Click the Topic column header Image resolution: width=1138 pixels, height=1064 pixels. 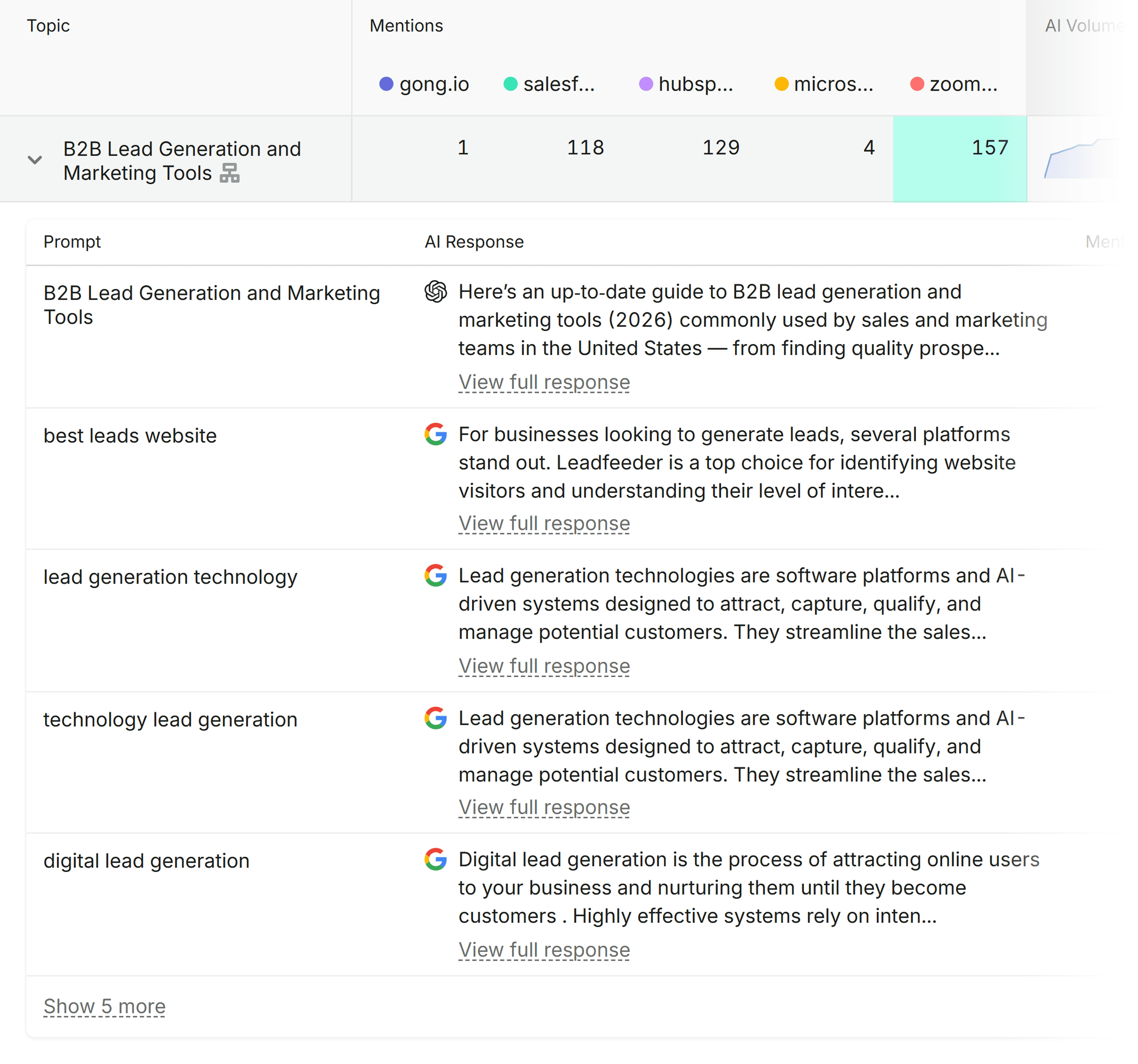click(48, 26)
